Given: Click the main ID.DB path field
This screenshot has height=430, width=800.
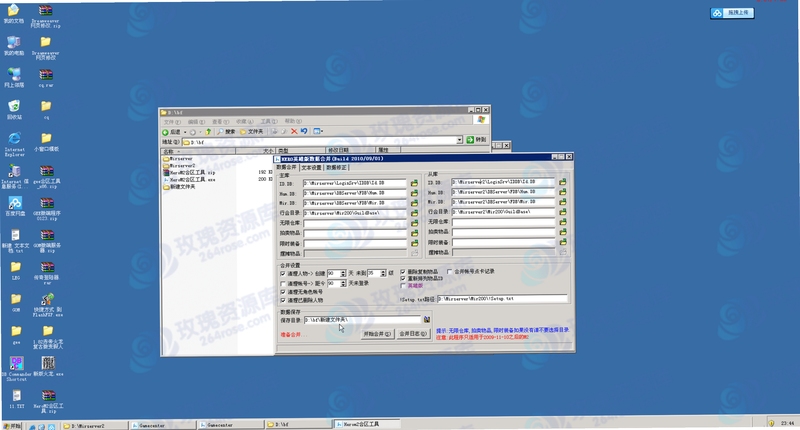Looking at the screenshot, I should tap(355, 183).
